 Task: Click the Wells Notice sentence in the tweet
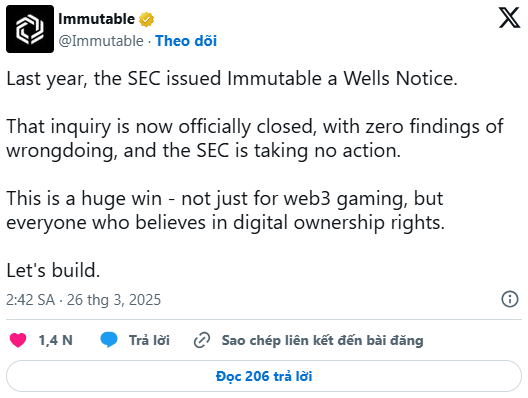[232, 78]
